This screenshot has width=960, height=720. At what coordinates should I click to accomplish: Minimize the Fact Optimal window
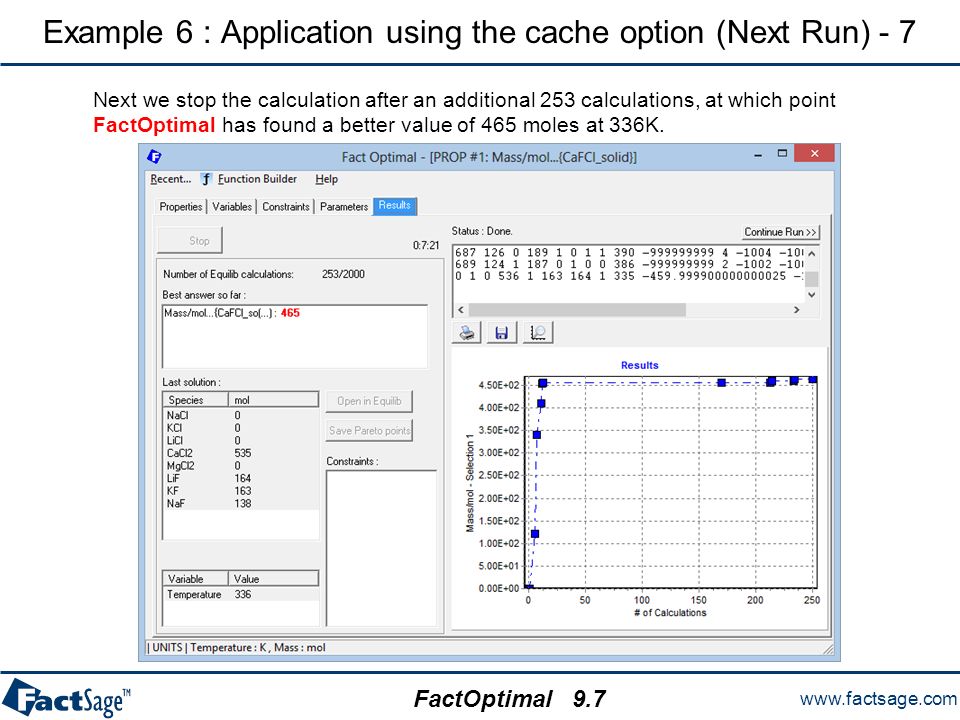pyautogui.click(x=758, y=154)
